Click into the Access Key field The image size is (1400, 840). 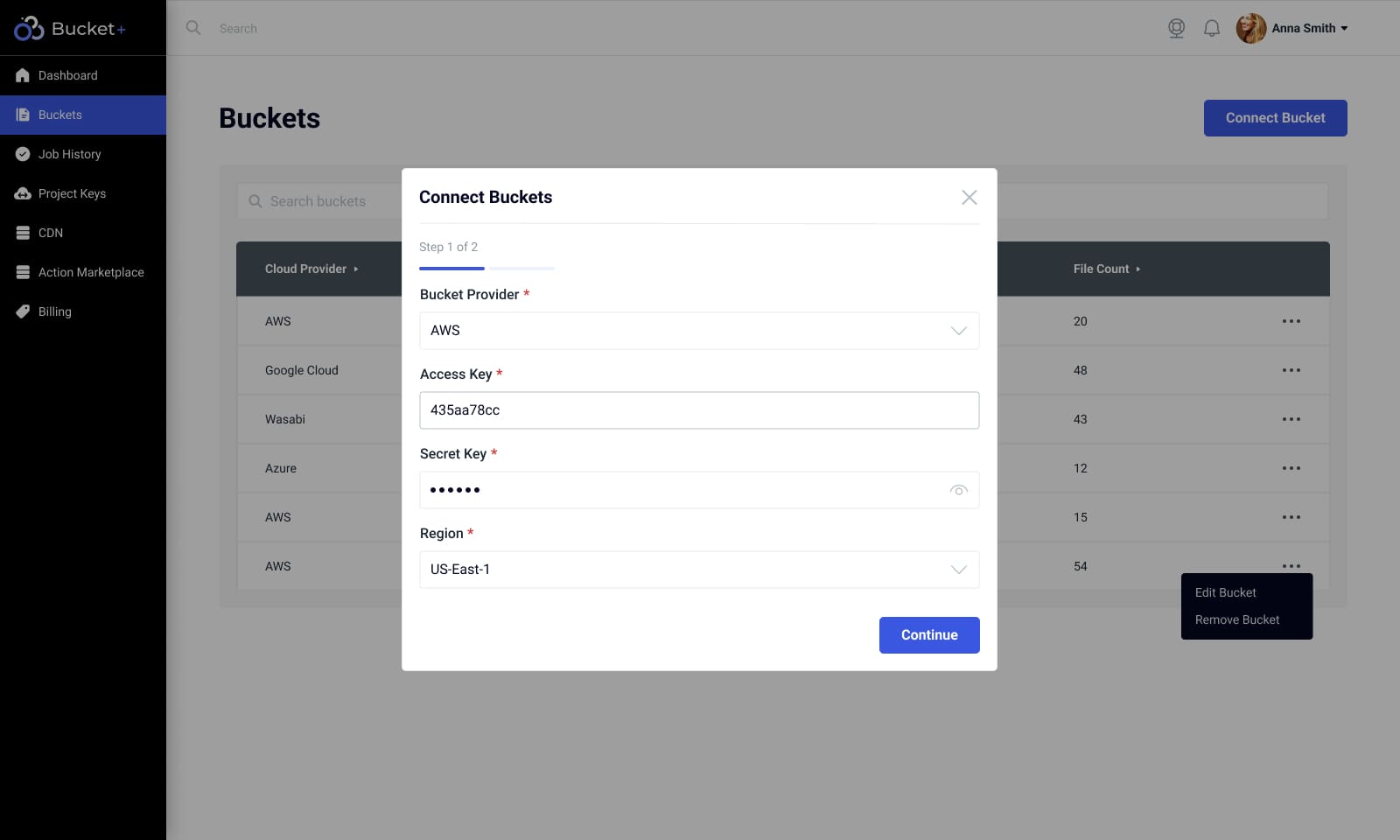click(698, 410)
